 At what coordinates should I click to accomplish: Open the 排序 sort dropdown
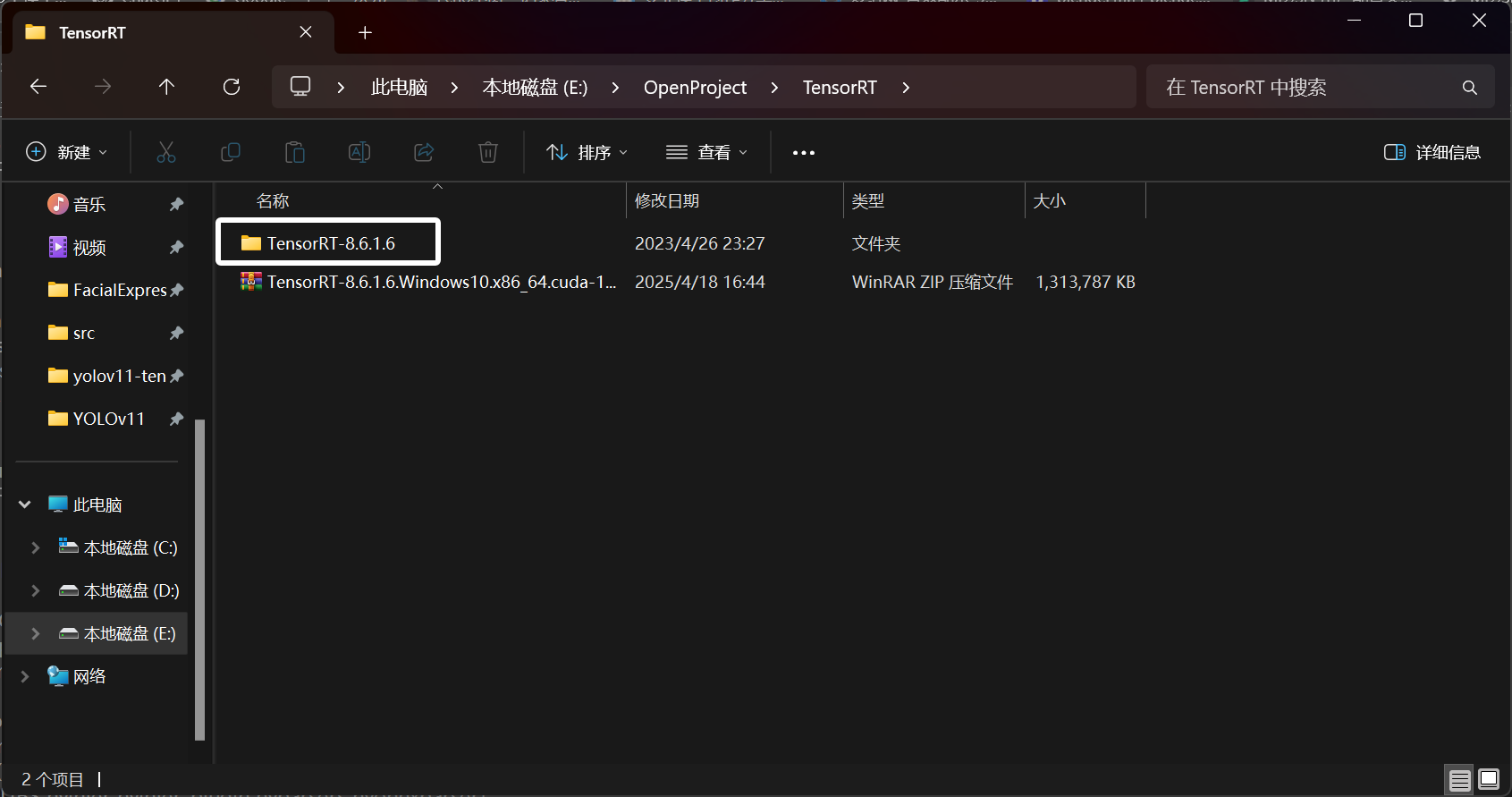tap(587, 152)
